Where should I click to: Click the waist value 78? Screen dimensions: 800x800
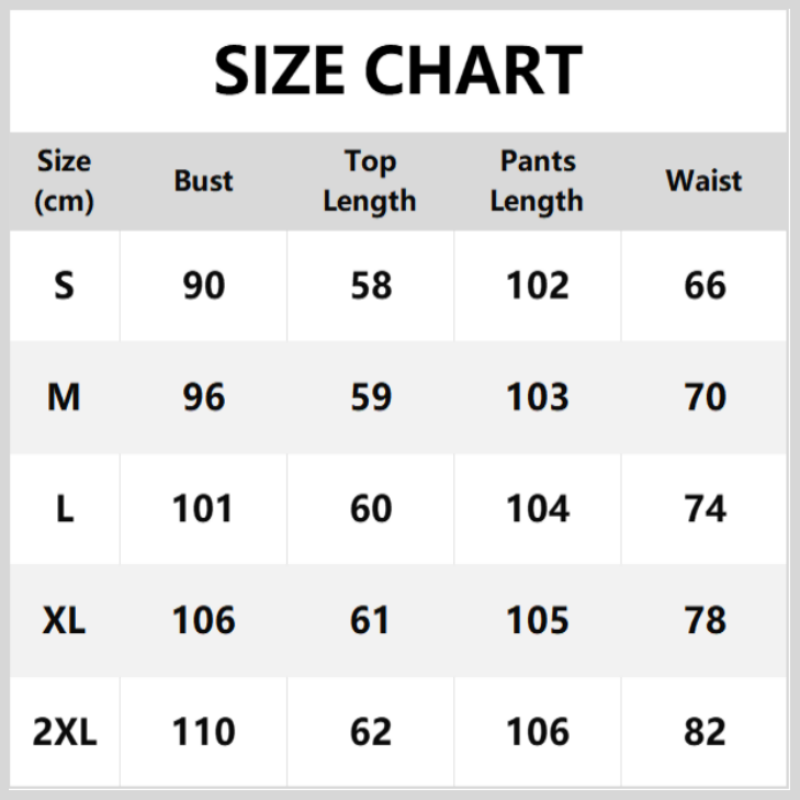click(705, 621)
